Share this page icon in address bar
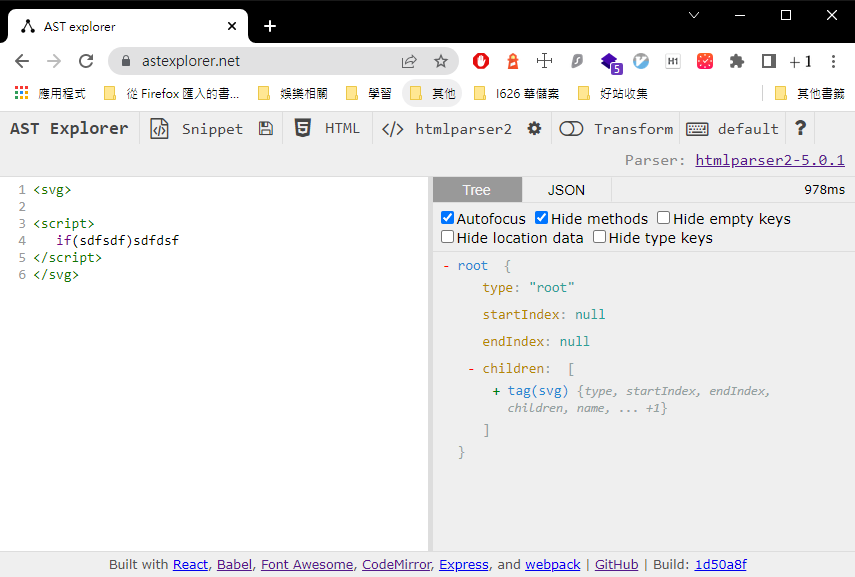This screenshot has height=577, width=855. click(409, 61)
